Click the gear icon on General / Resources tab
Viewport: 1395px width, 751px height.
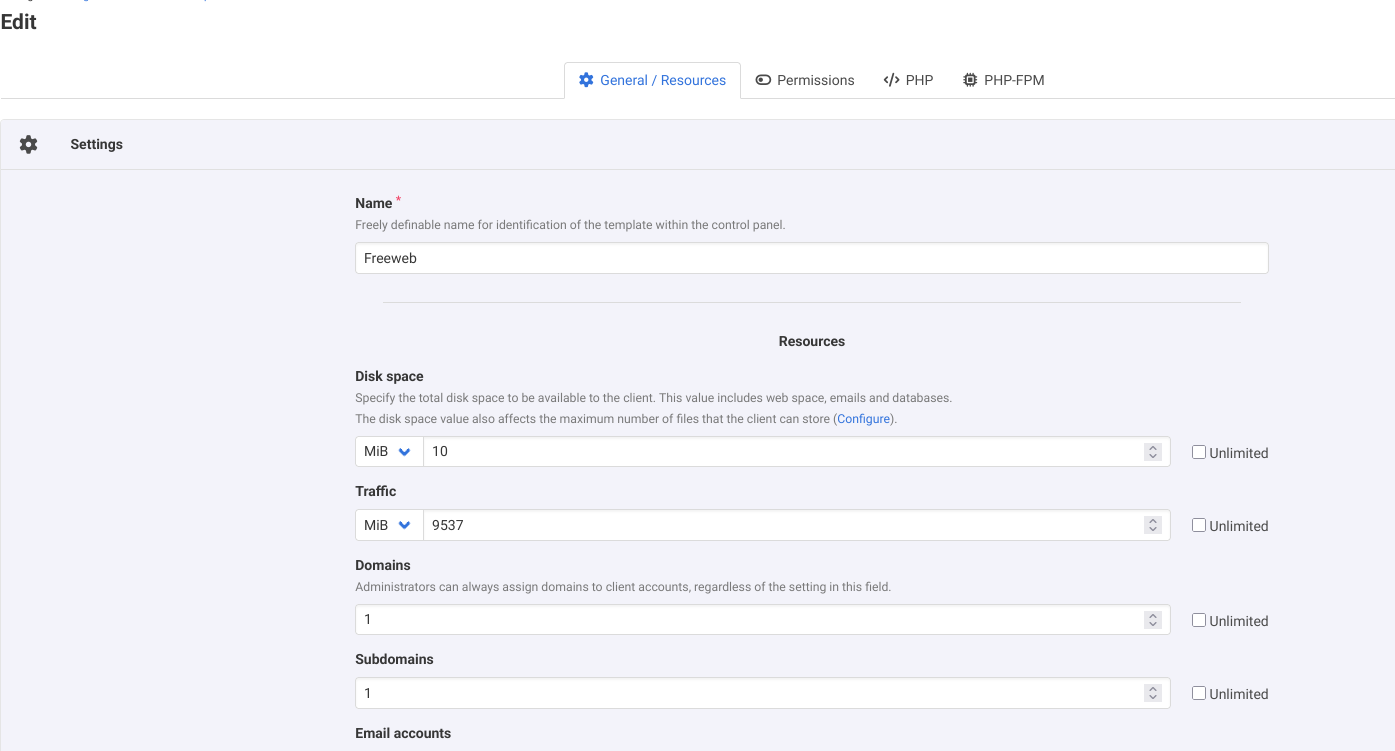coord(586,80)
